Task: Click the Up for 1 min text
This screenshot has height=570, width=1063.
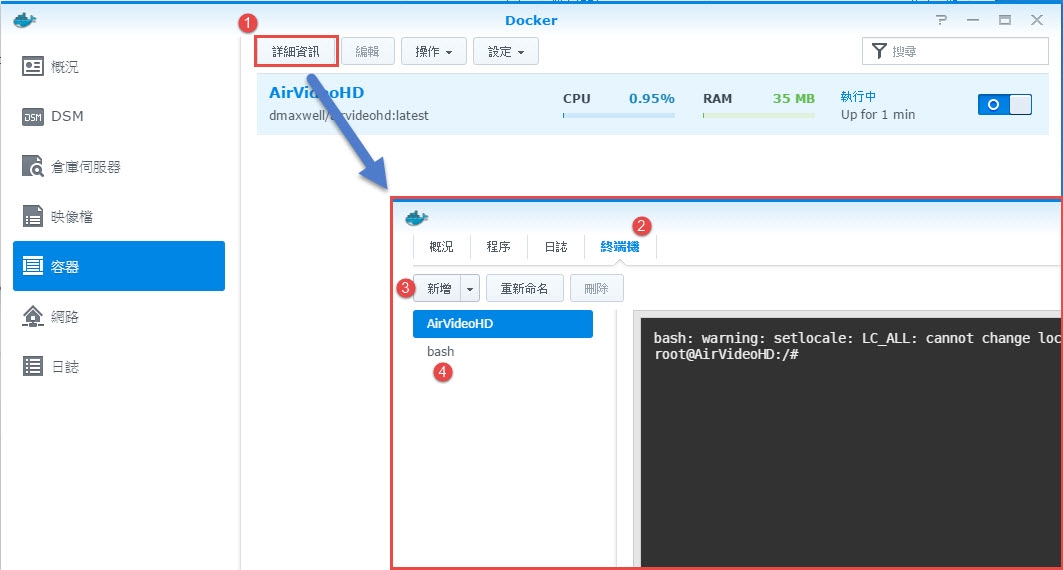Action: [878, 115]
